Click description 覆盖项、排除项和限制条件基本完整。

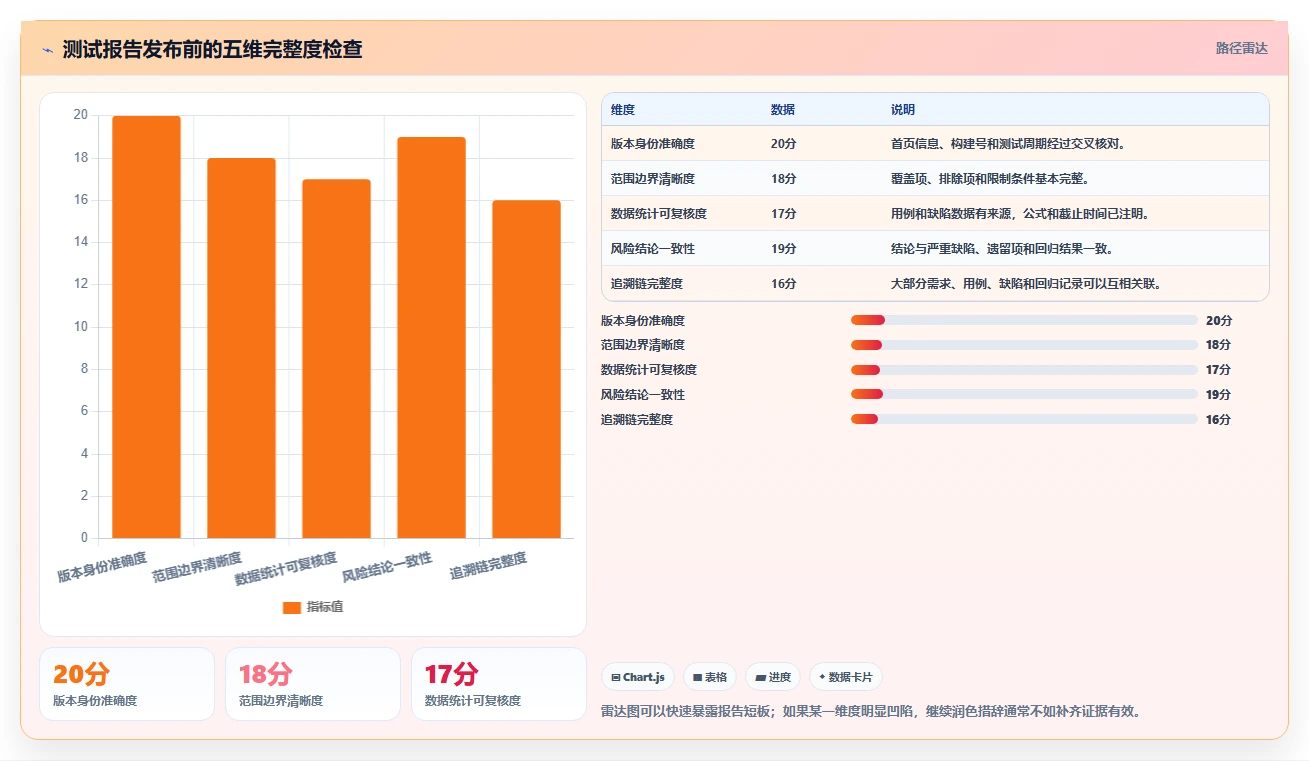tap(990, 179)
